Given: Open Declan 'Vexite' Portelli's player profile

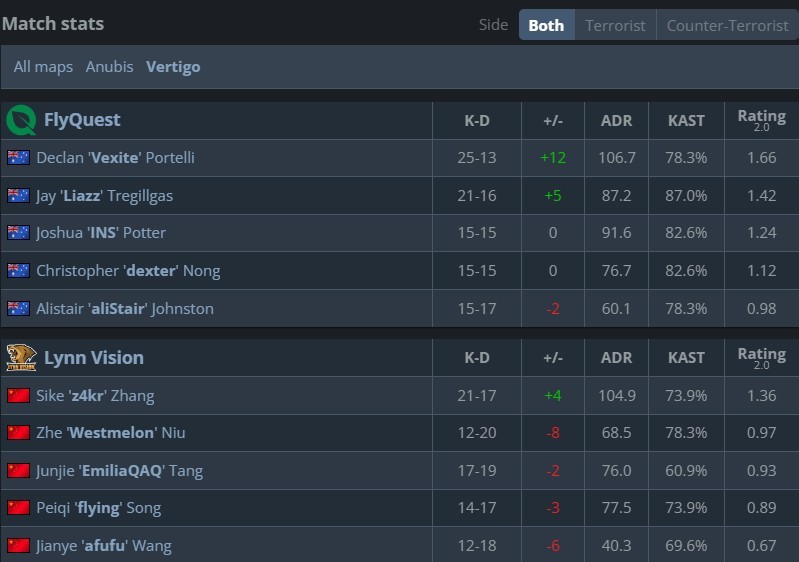Looking at the screenshot, I should click(x=115, y=158).
